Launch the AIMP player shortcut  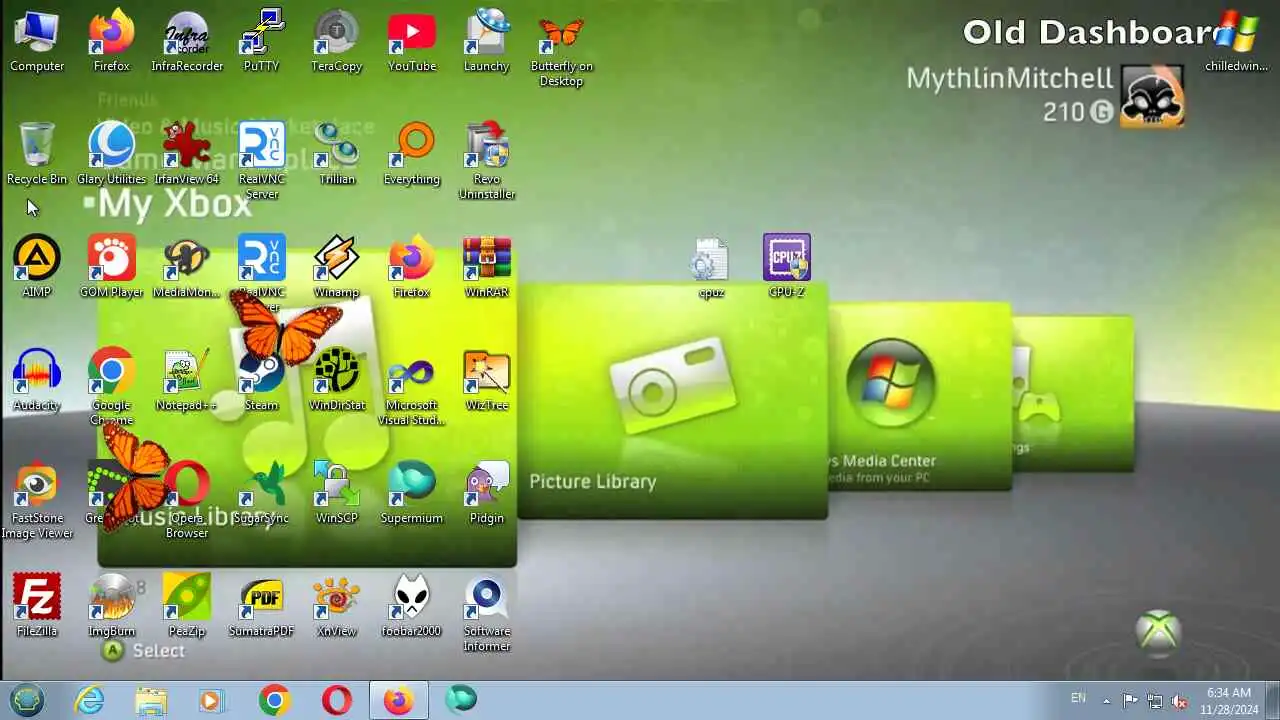pyautogui.click(x=37, y=267)
